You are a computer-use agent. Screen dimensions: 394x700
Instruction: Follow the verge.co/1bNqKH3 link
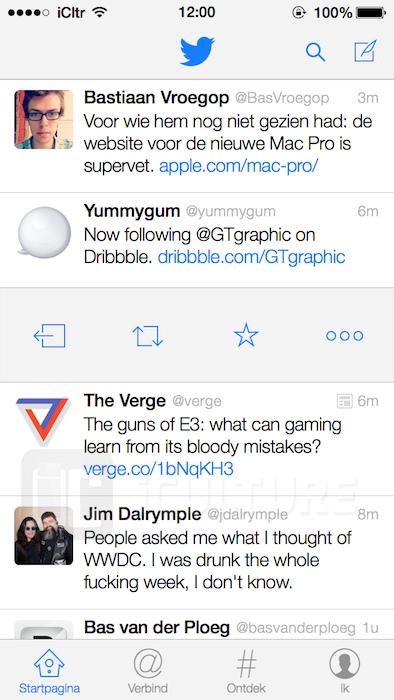click(158, 469)
